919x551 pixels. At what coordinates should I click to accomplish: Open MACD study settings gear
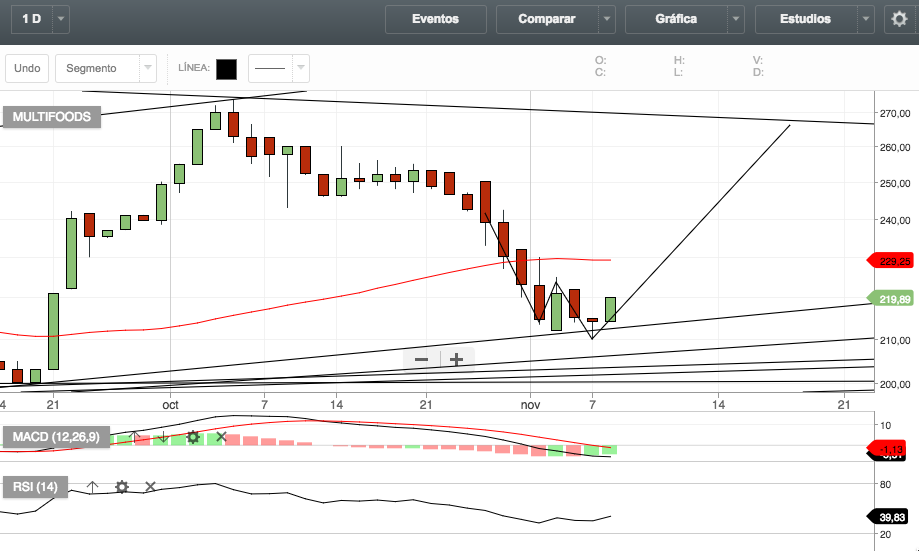point(193,437)
